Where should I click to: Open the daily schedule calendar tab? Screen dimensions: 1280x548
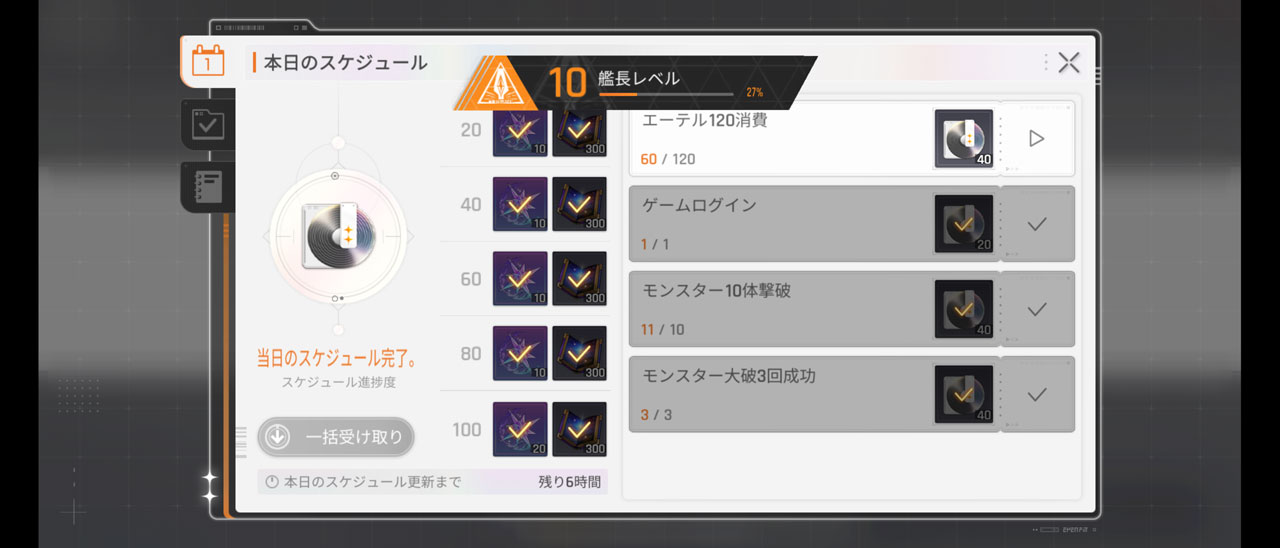207,62
